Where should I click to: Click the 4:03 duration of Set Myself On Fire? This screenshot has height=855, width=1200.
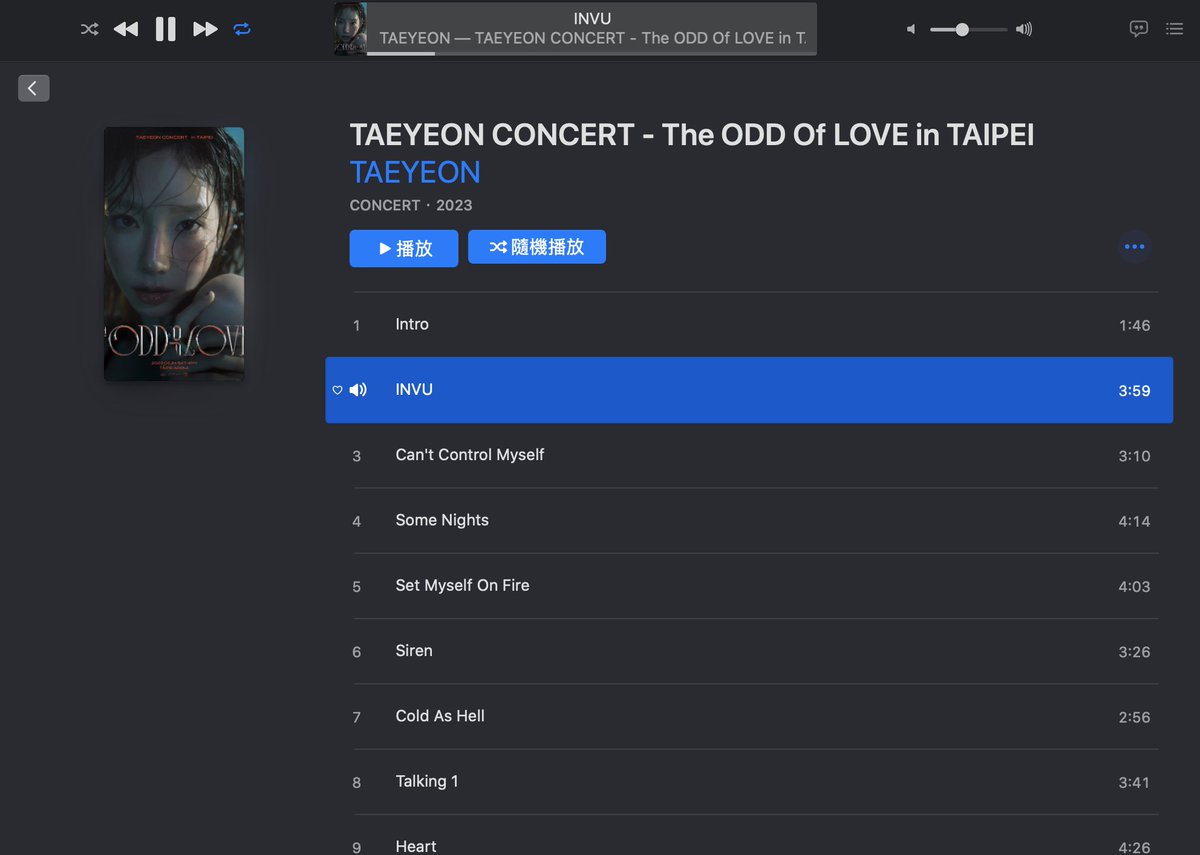[1134, 587]
